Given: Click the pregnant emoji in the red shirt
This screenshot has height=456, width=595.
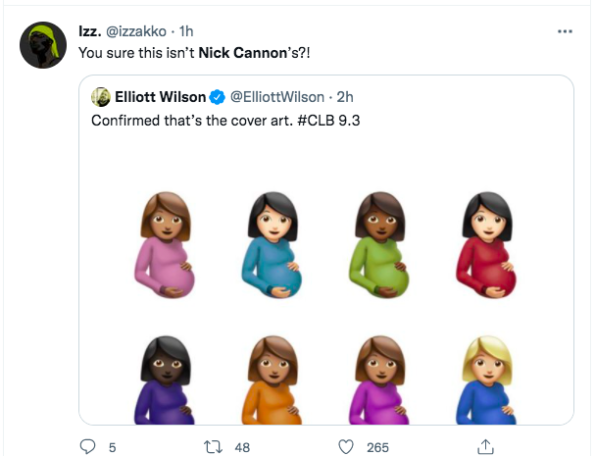Looking at the screenshot, I should [486, 245].
